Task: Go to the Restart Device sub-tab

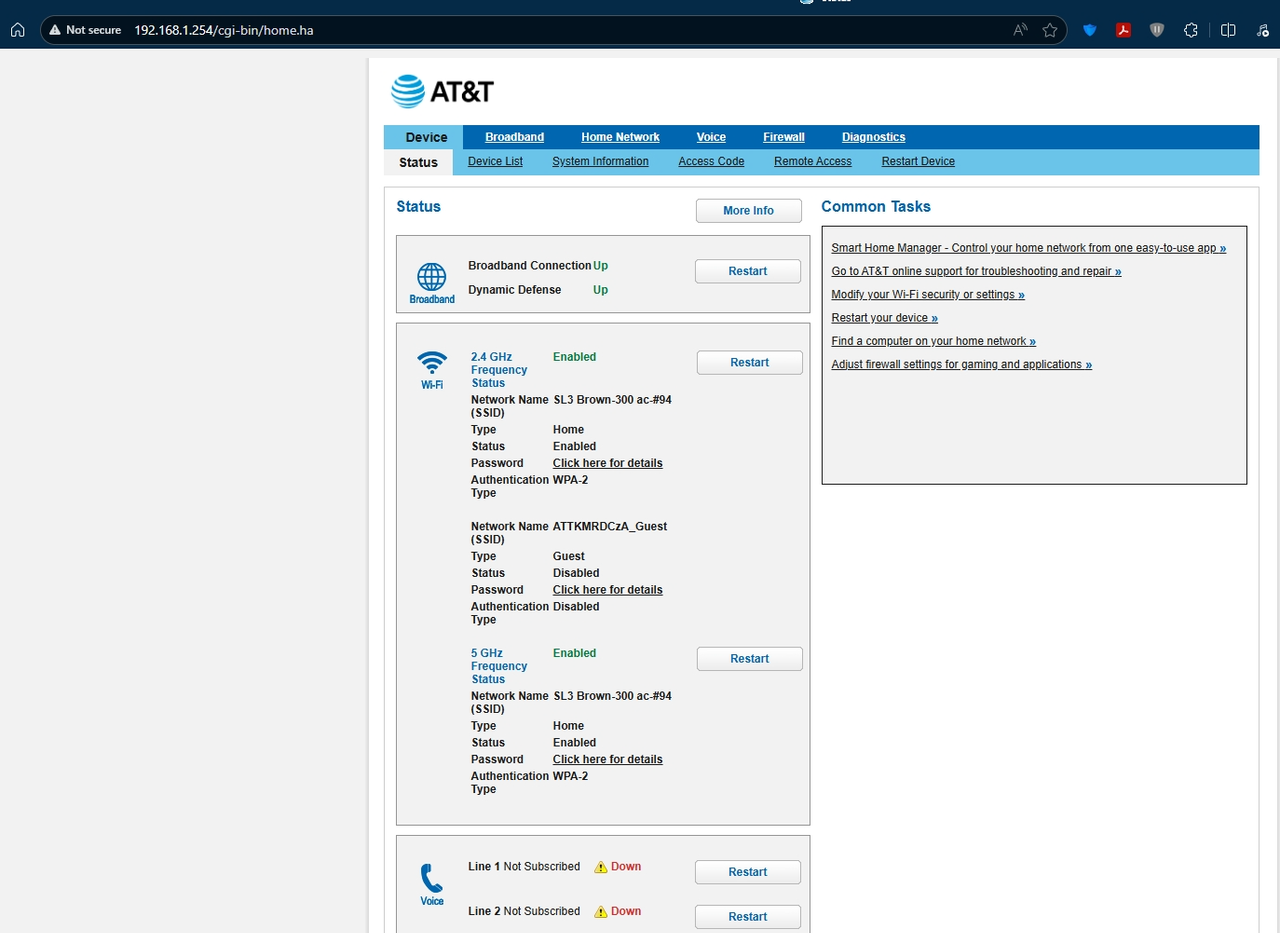Action: [x=918, y=161]
